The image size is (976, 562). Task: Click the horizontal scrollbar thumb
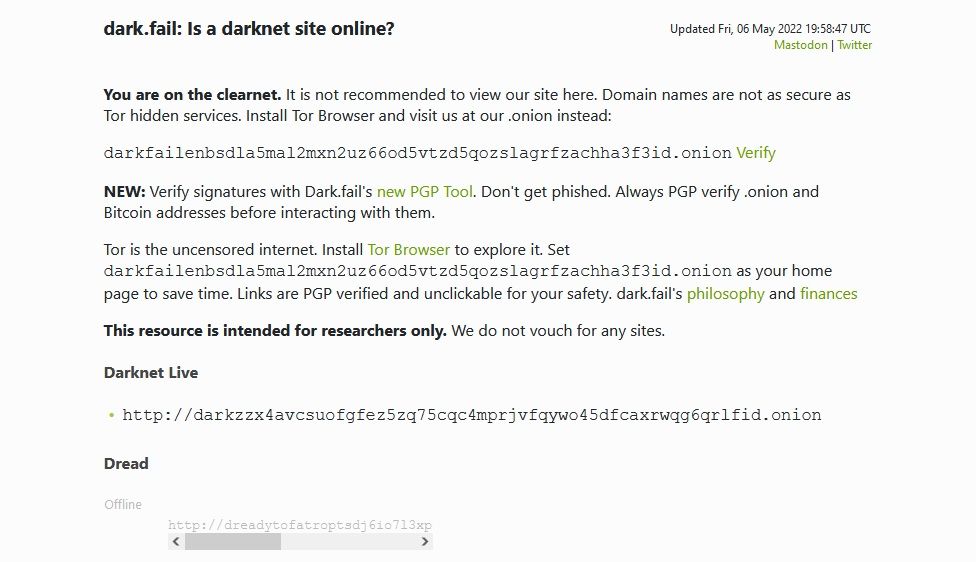tap(232, 541)
